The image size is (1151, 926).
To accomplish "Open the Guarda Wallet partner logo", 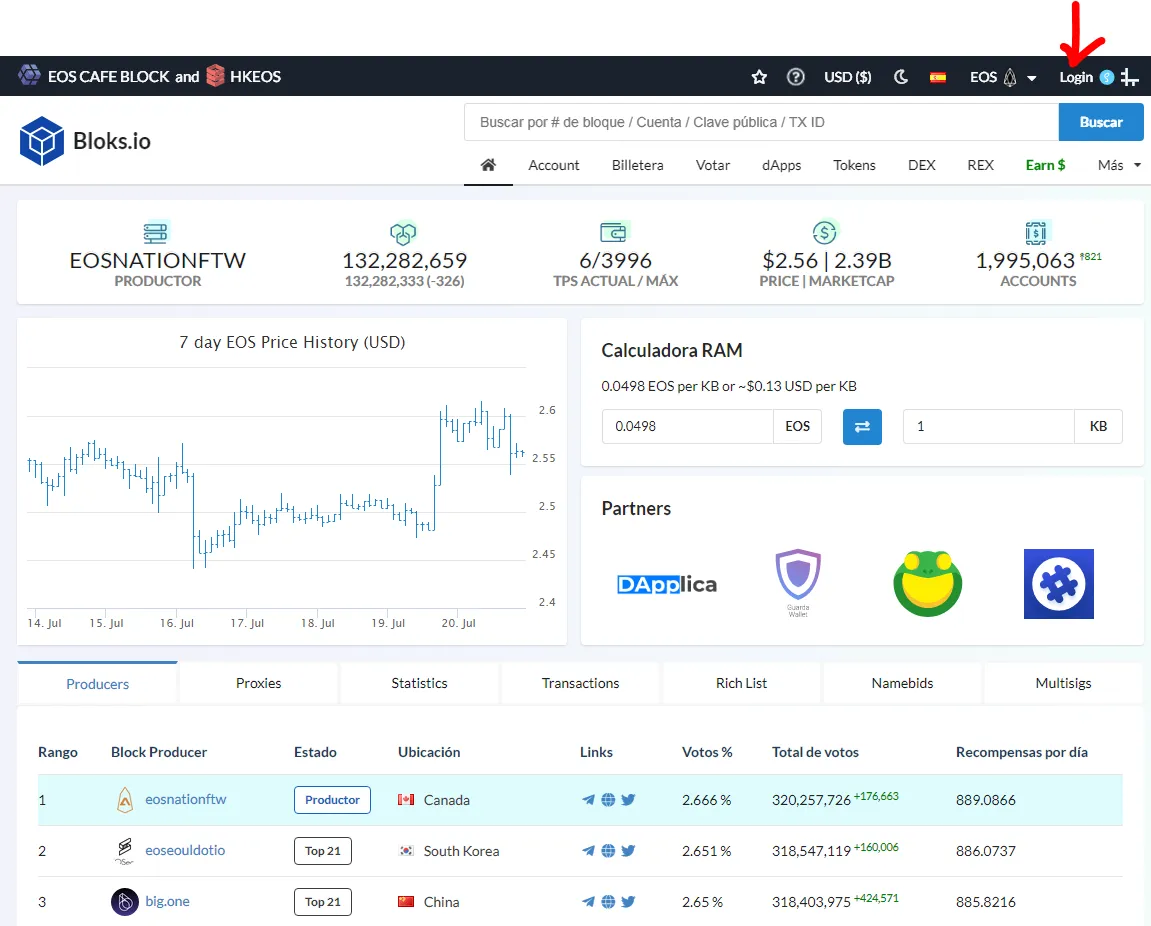I will 798,583.
